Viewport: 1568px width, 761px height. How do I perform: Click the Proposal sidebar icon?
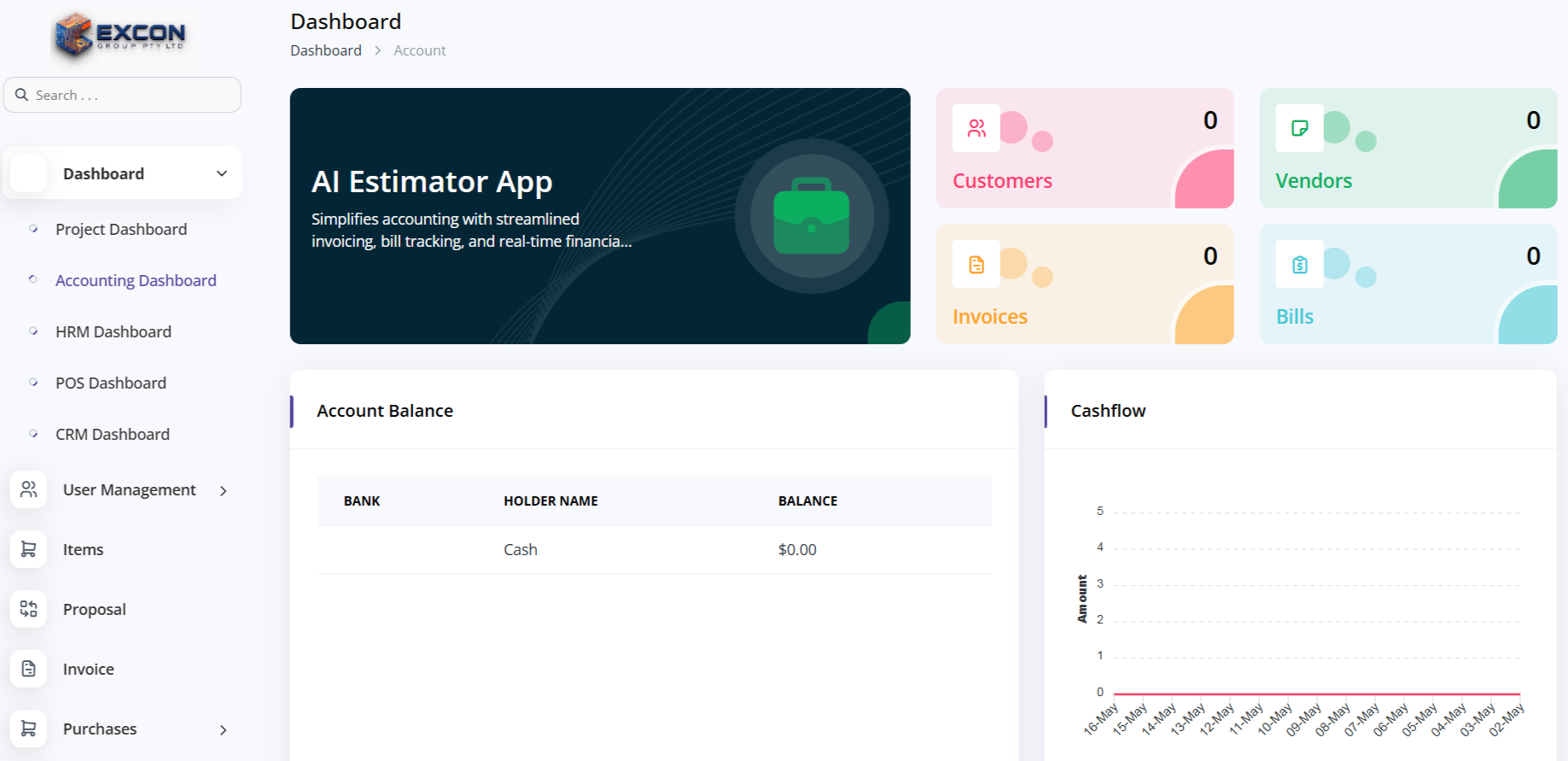pyautogui.click(x=29, y=609)
